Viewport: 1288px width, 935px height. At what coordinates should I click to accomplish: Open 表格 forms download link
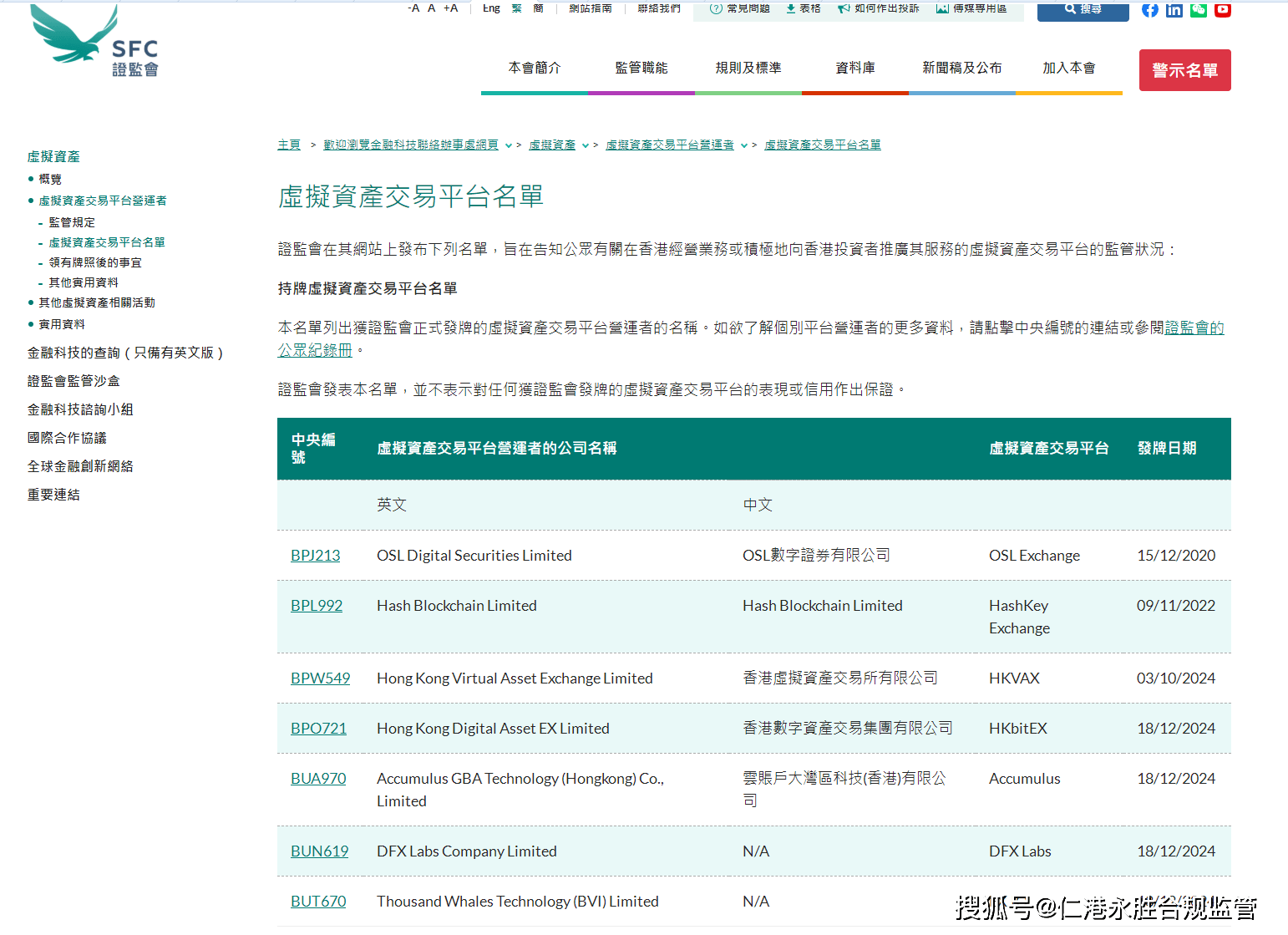tap(804, 8)
